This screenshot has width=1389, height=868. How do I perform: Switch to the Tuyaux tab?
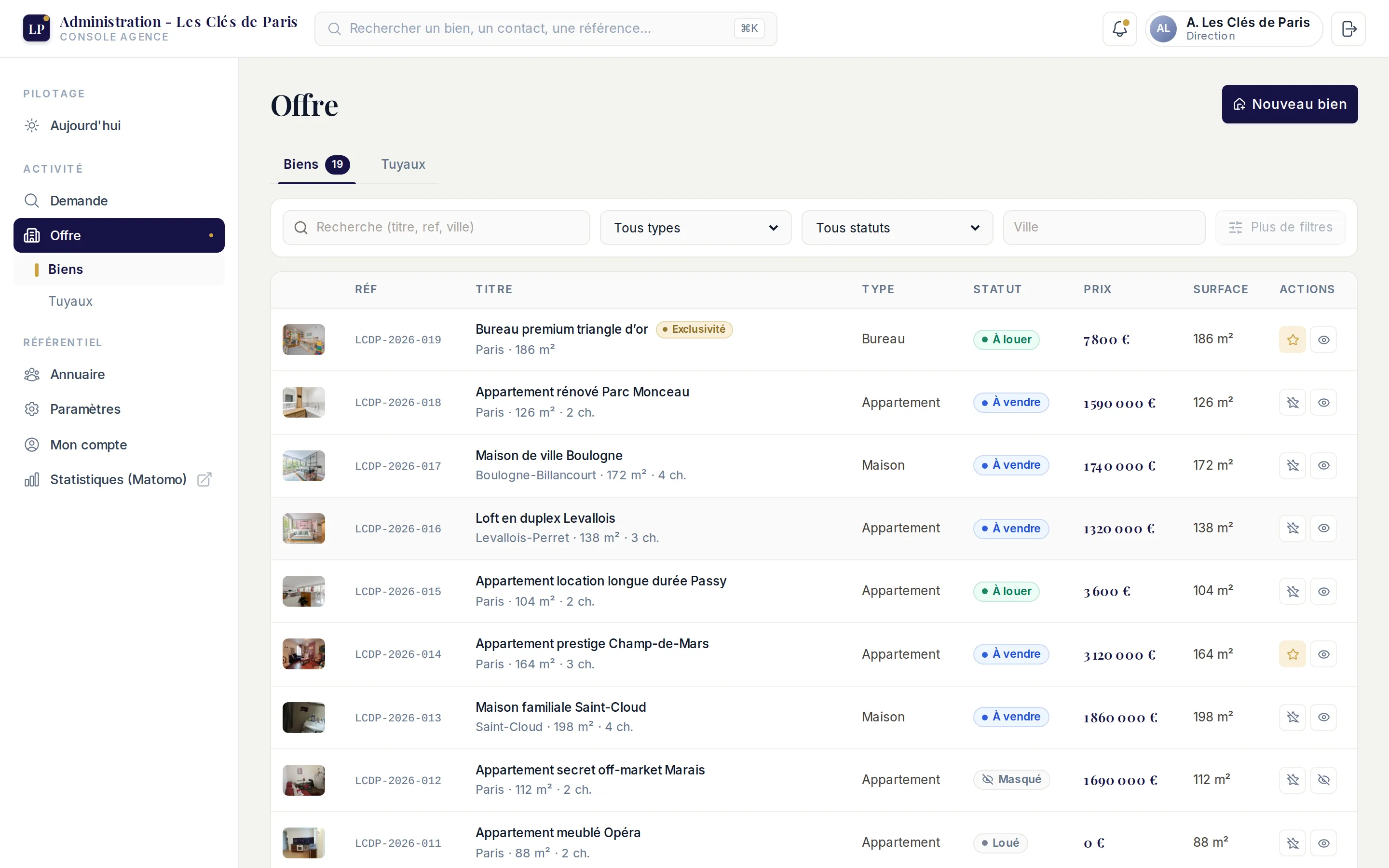tap(403, 164)
